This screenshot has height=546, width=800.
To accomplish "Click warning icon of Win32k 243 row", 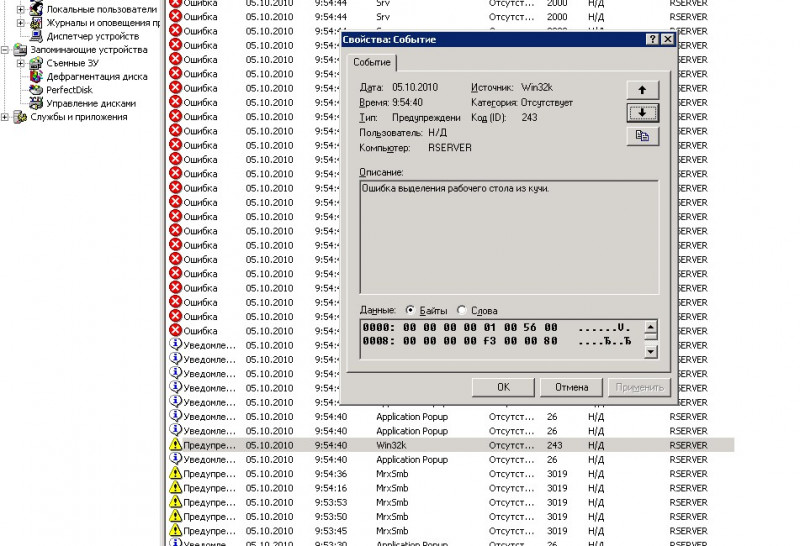I will pos(176,444).
